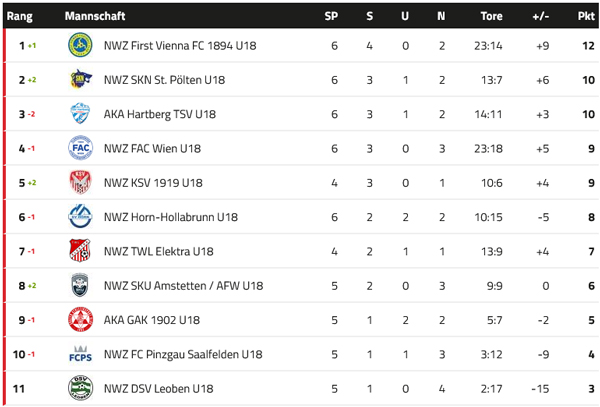Click the FC Pinzgau Saalfelden FCPS logo
The height and width of the screenshot is (407, 600).
point(80,354)
